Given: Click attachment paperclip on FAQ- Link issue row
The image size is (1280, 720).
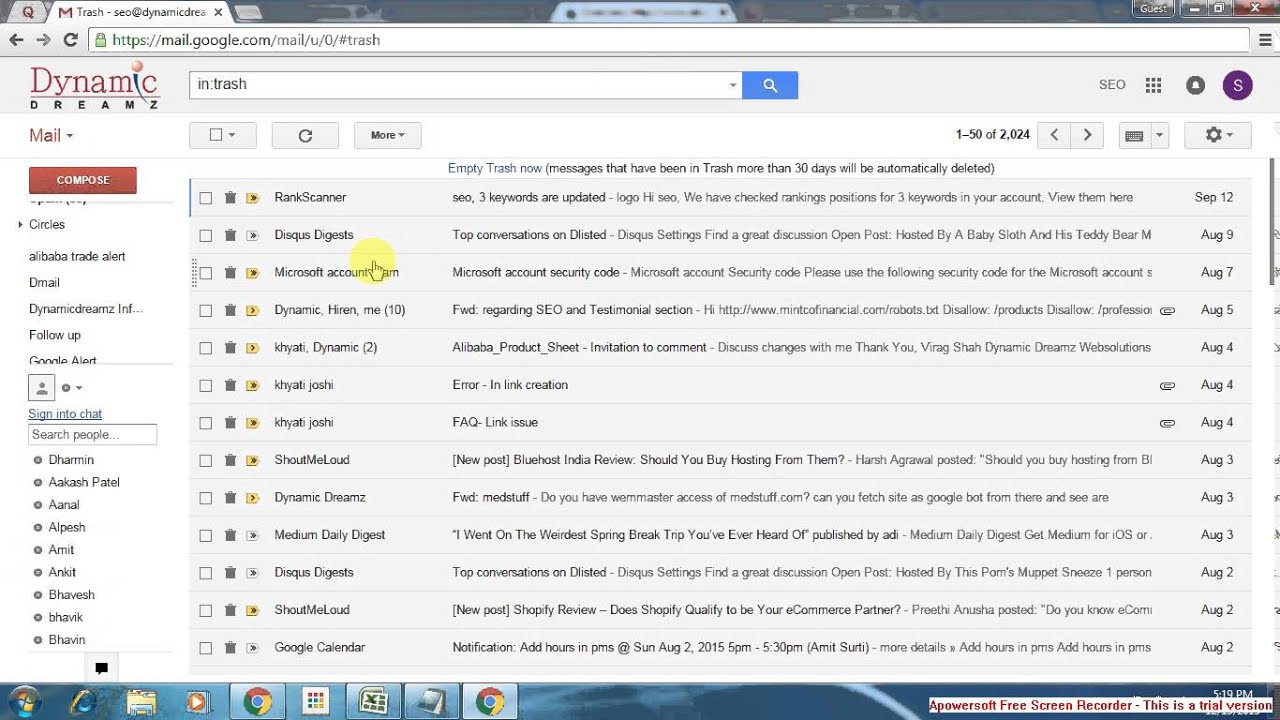Looking at the screenshot, I should (1167, 423).
